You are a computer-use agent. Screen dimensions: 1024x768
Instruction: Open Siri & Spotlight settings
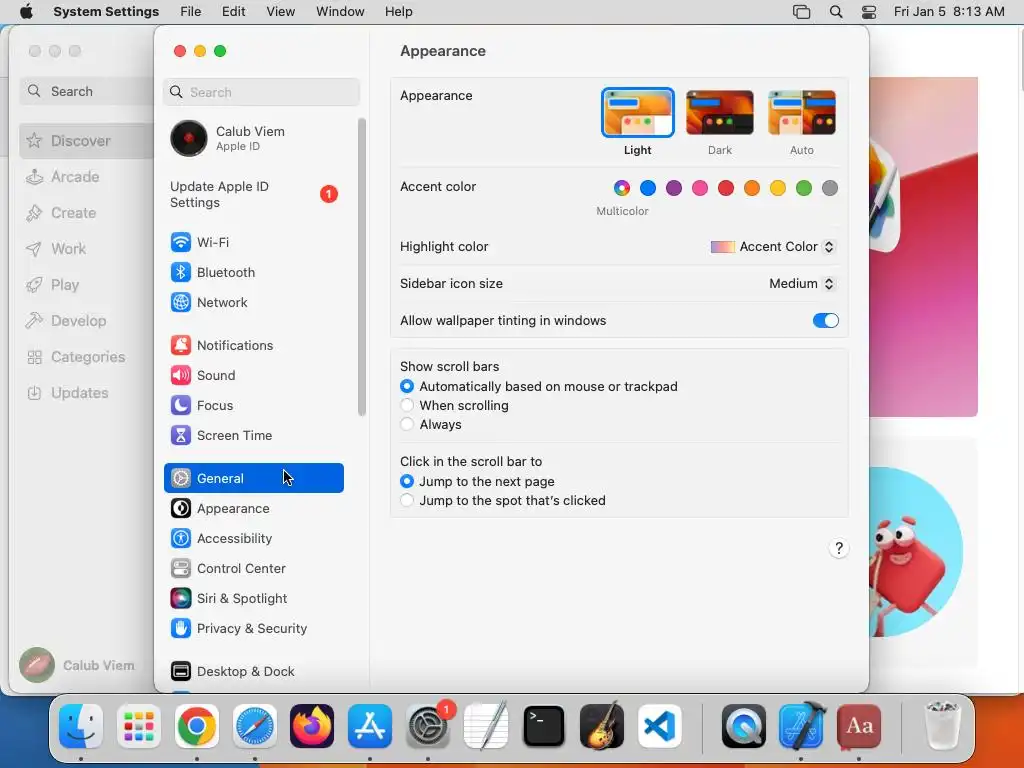coord(253,598)
